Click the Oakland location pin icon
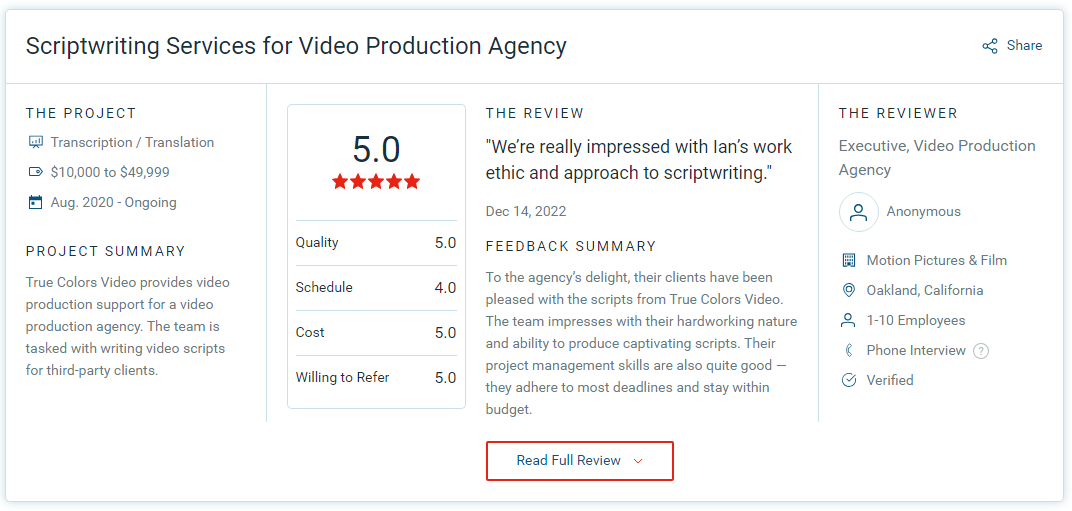 coord(849,290)
